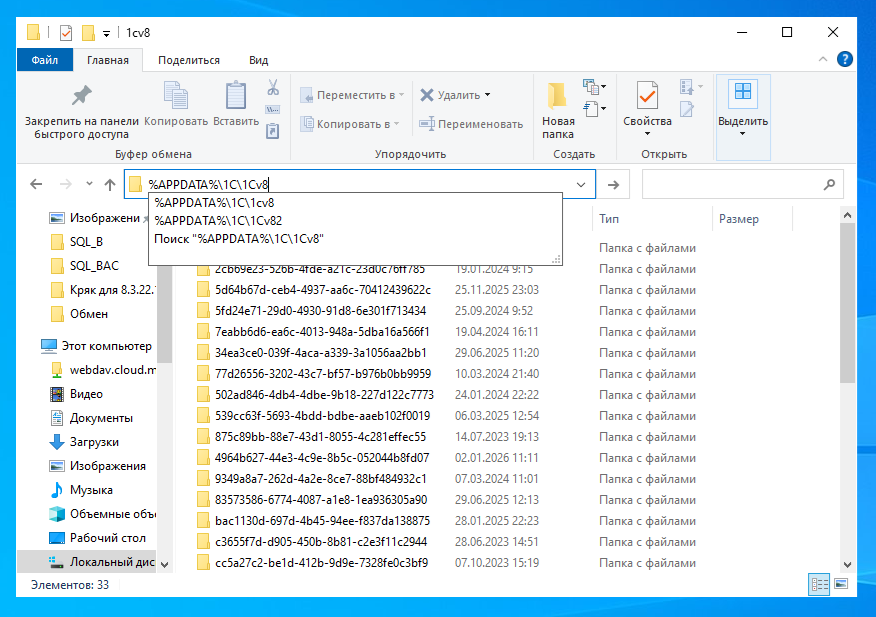Open the View (Вид) tab
The width and height of the screenshot is (876, 617).
pyautogui.click(x=258, y=60)
